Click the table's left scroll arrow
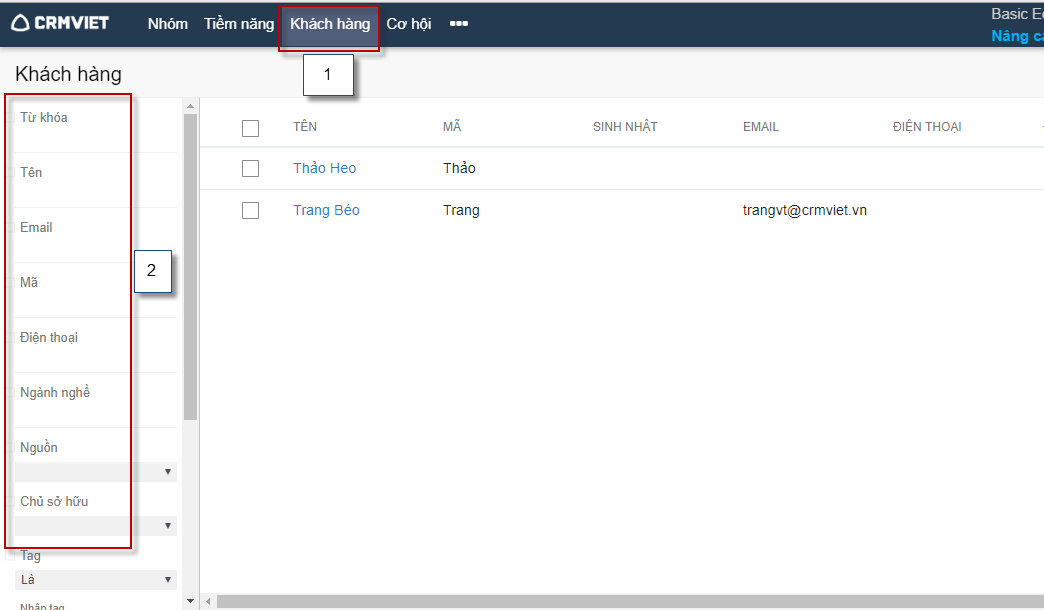1044x610 pixels. [209, 601]
